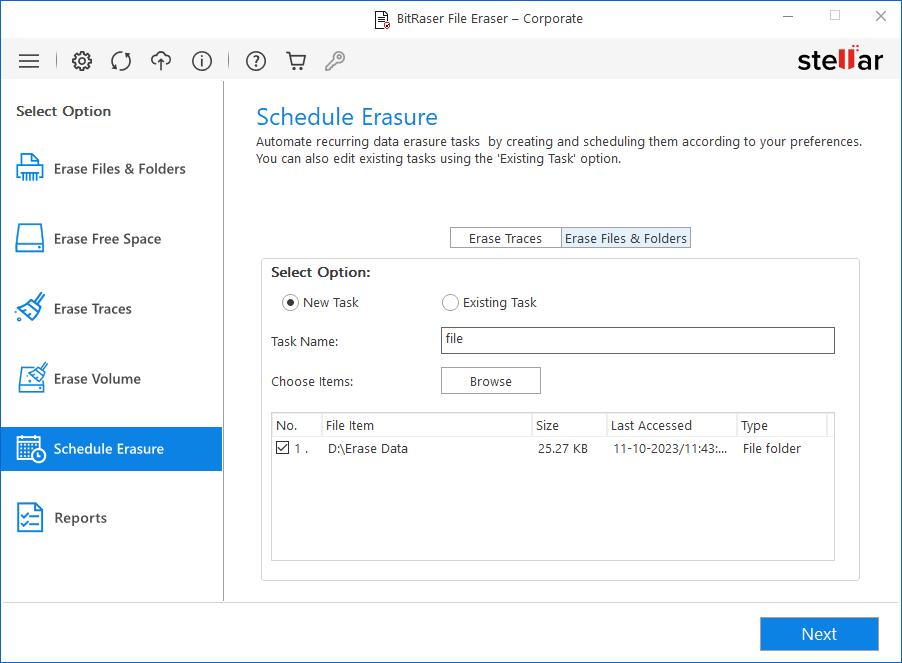This screenshot has width=902, height=663.
Task: Click the Next button
Action: pyautogui.click(x=819, y=634)
